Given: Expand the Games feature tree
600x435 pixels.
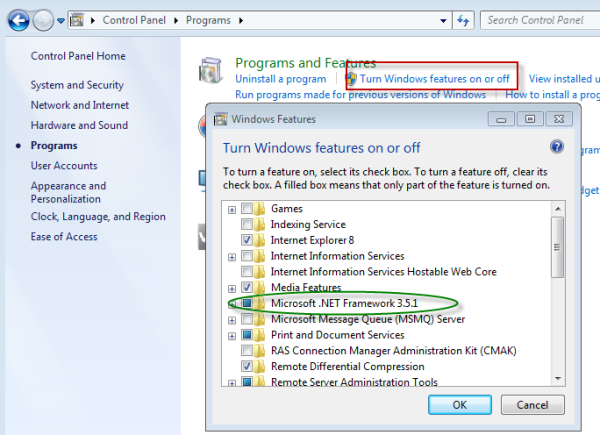Looking at the screenshot, I should tap(232, 209).
